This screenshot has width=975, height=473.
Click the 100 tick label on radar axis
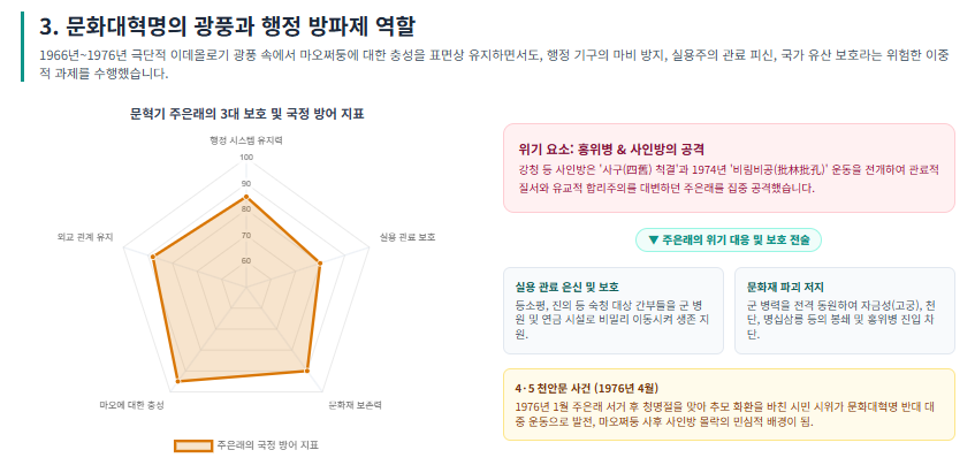point(246,158)
